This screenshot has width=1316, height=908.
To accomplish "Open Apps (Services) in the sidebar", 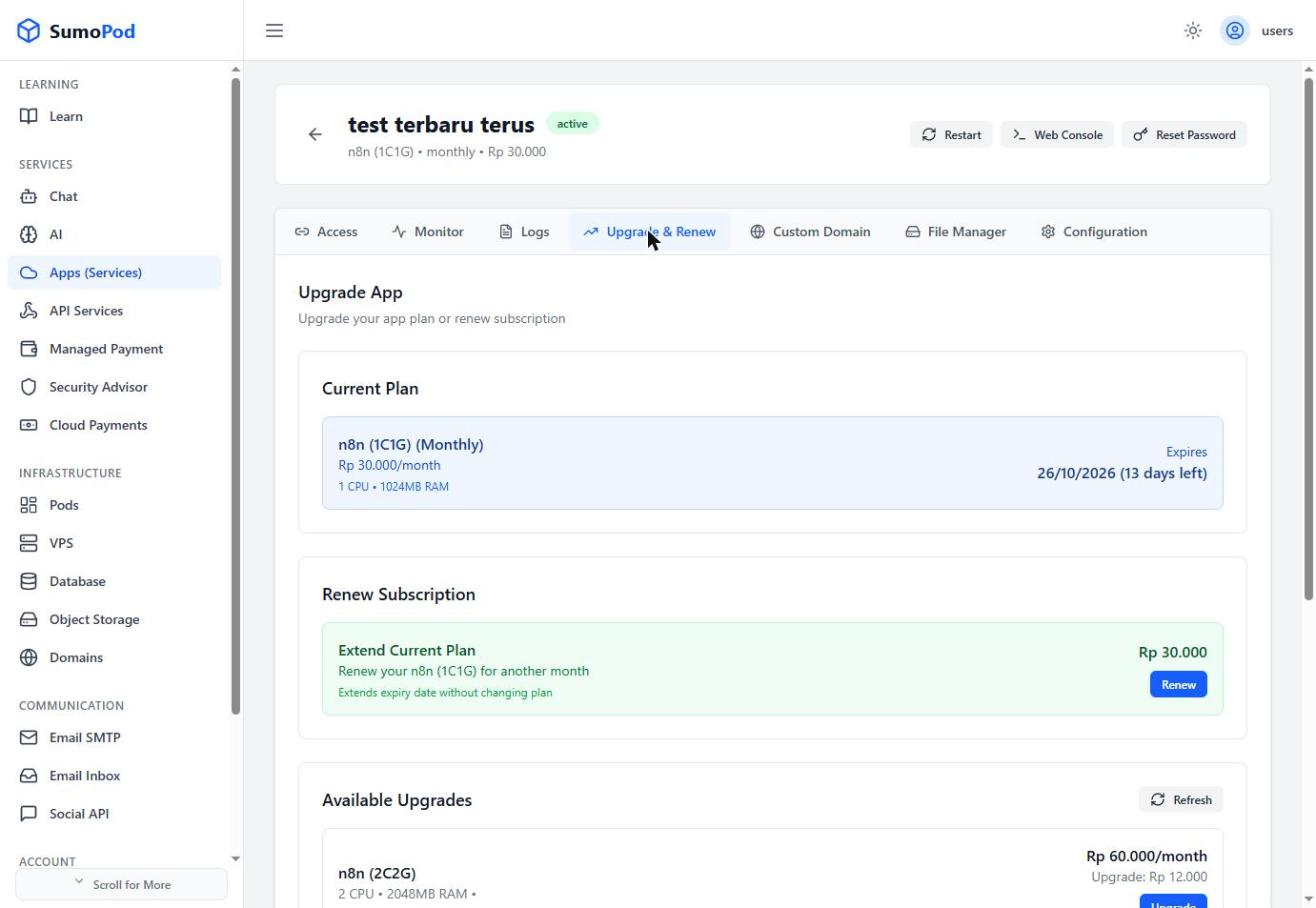I will pyautogui.click(x=114, y=272).
